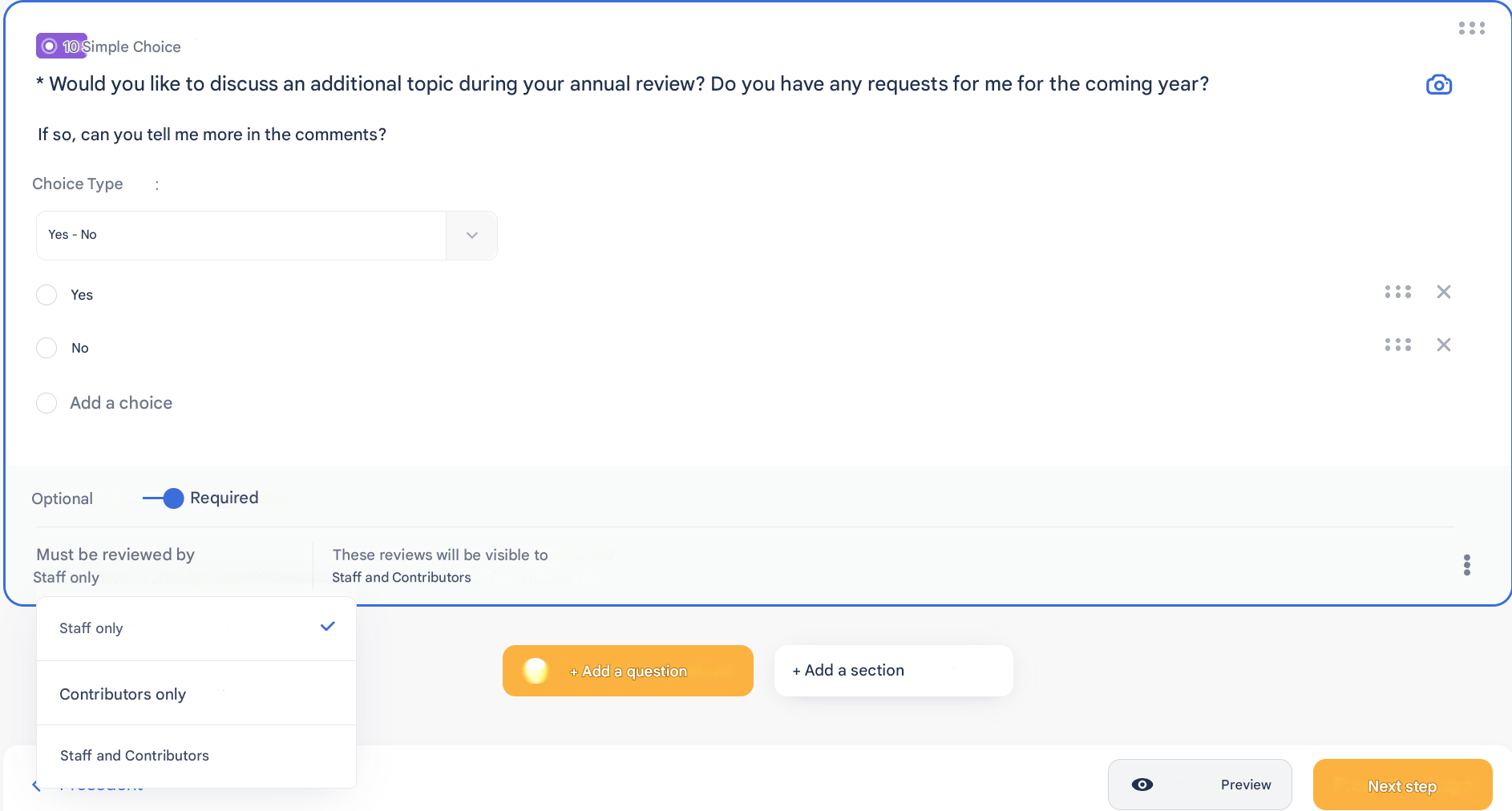Screen dimensions: 1512x811
Task: Choose Staff and Contributors in the dropdown list
Action: click(x=134, y=756)
